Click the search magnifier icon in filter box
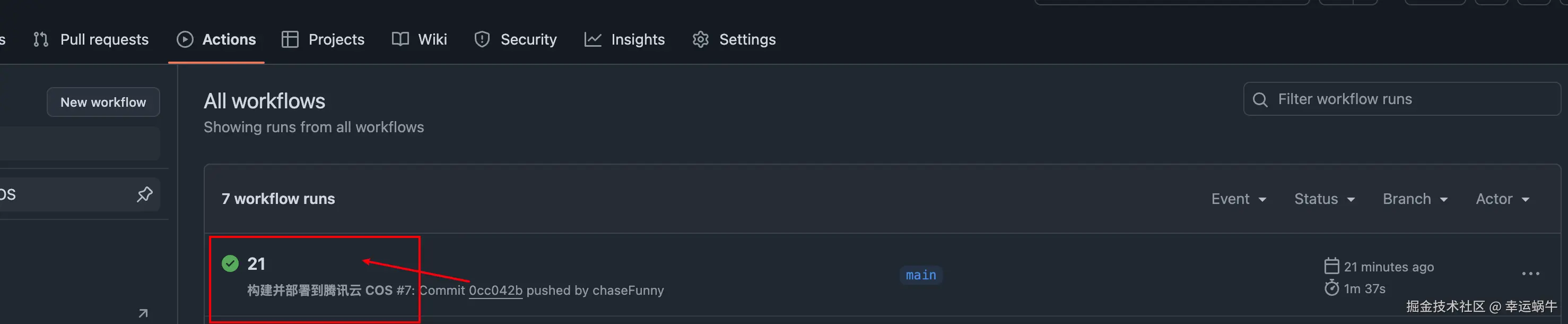The width and height of the screenshot is (1568, 324). pyautogui.click(x=1260, y=100)
